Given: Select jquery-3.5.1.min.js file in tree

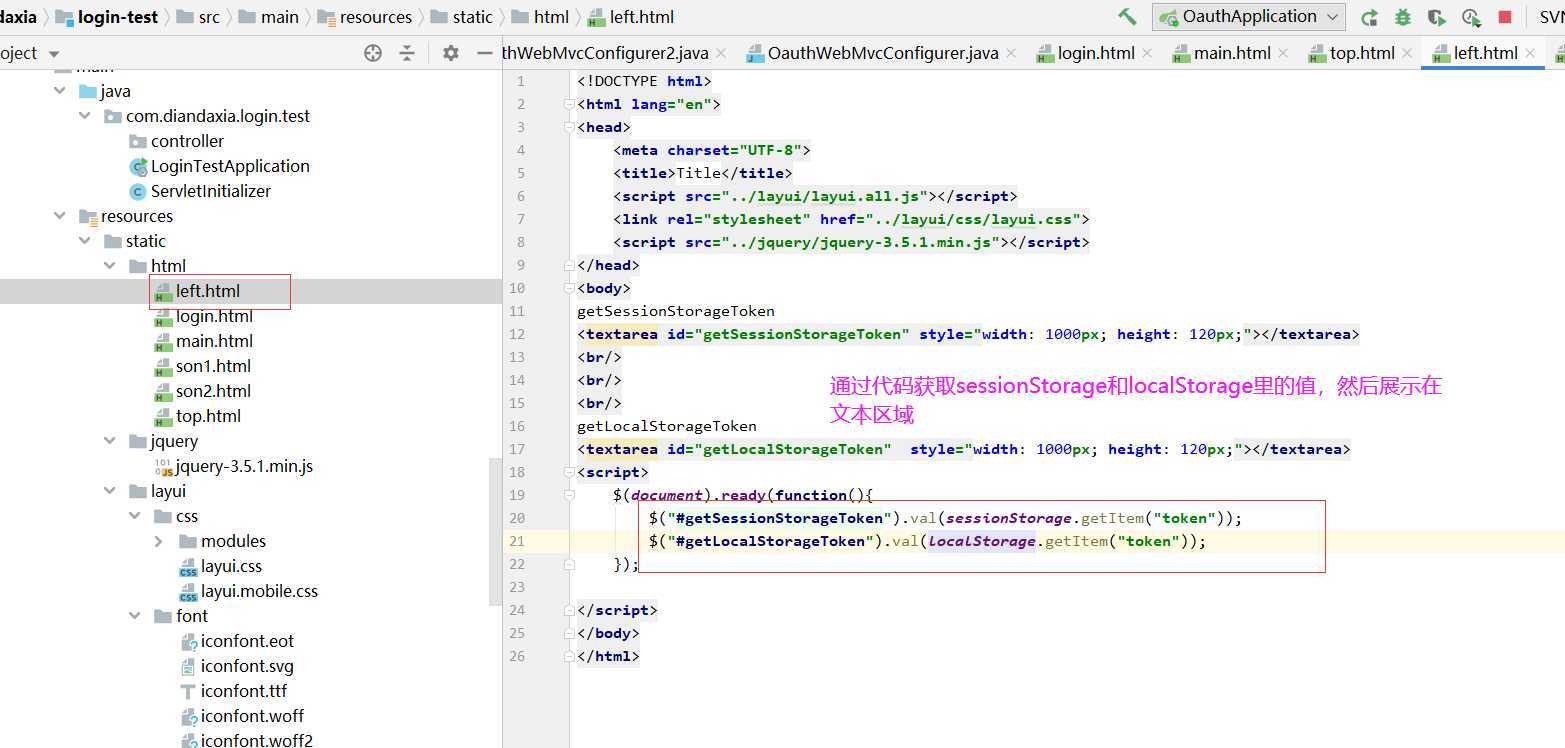Looking at the screenshot, I should 244,466.
